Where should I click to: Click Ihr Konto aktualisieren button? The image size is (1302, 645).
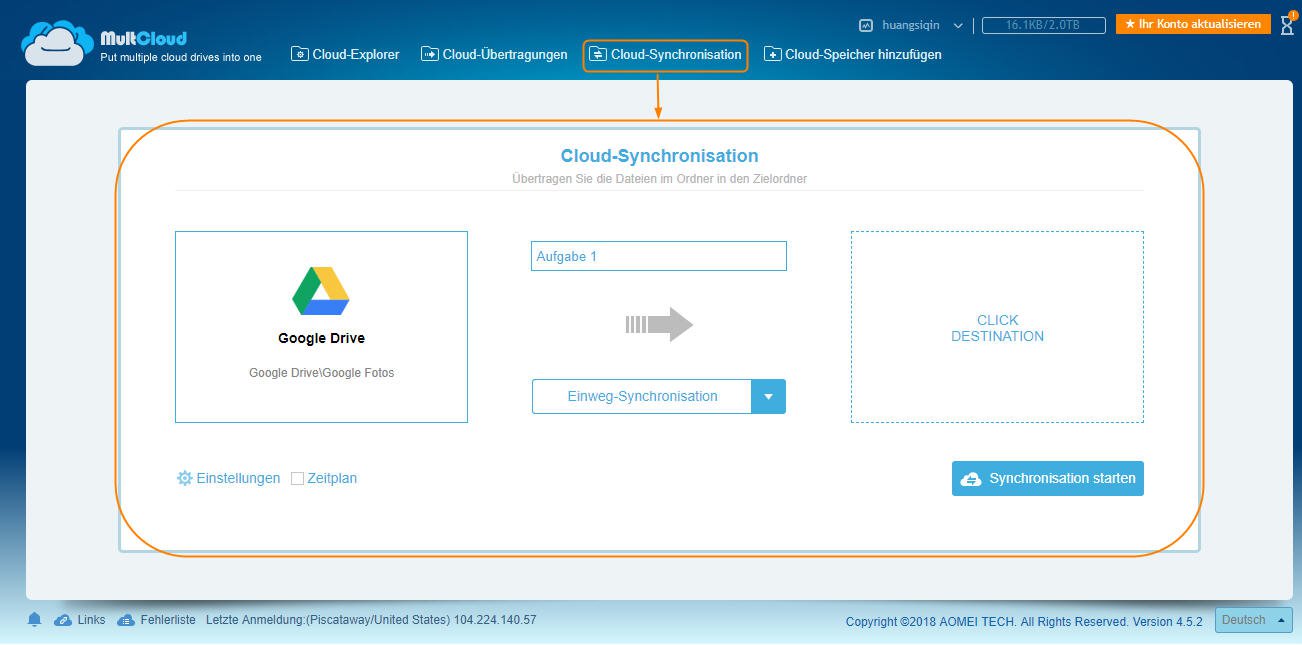coord(1192,24)
